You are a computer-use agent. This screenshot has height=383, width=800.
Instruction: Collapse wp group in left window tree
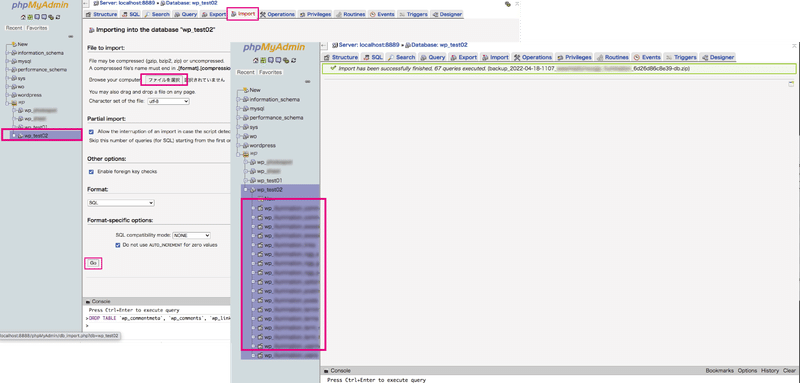click(8, 103)
